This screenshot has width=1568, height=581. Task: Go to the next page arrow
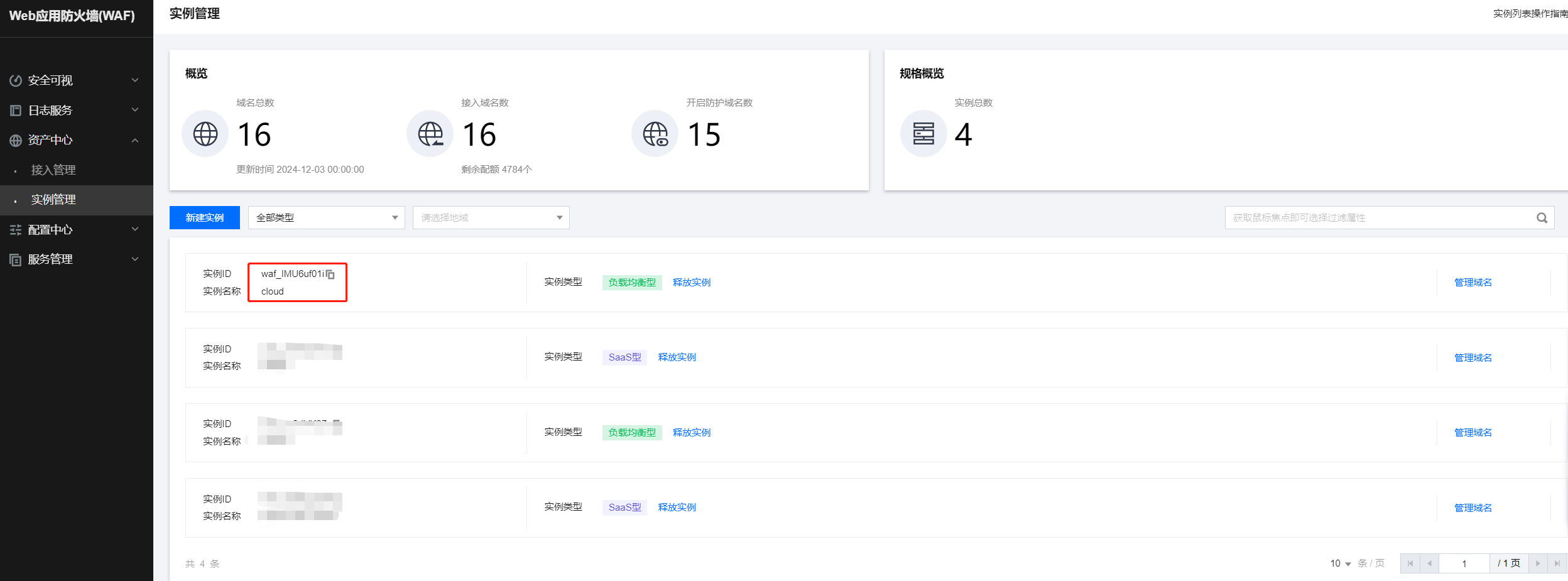coord(1538,563)
